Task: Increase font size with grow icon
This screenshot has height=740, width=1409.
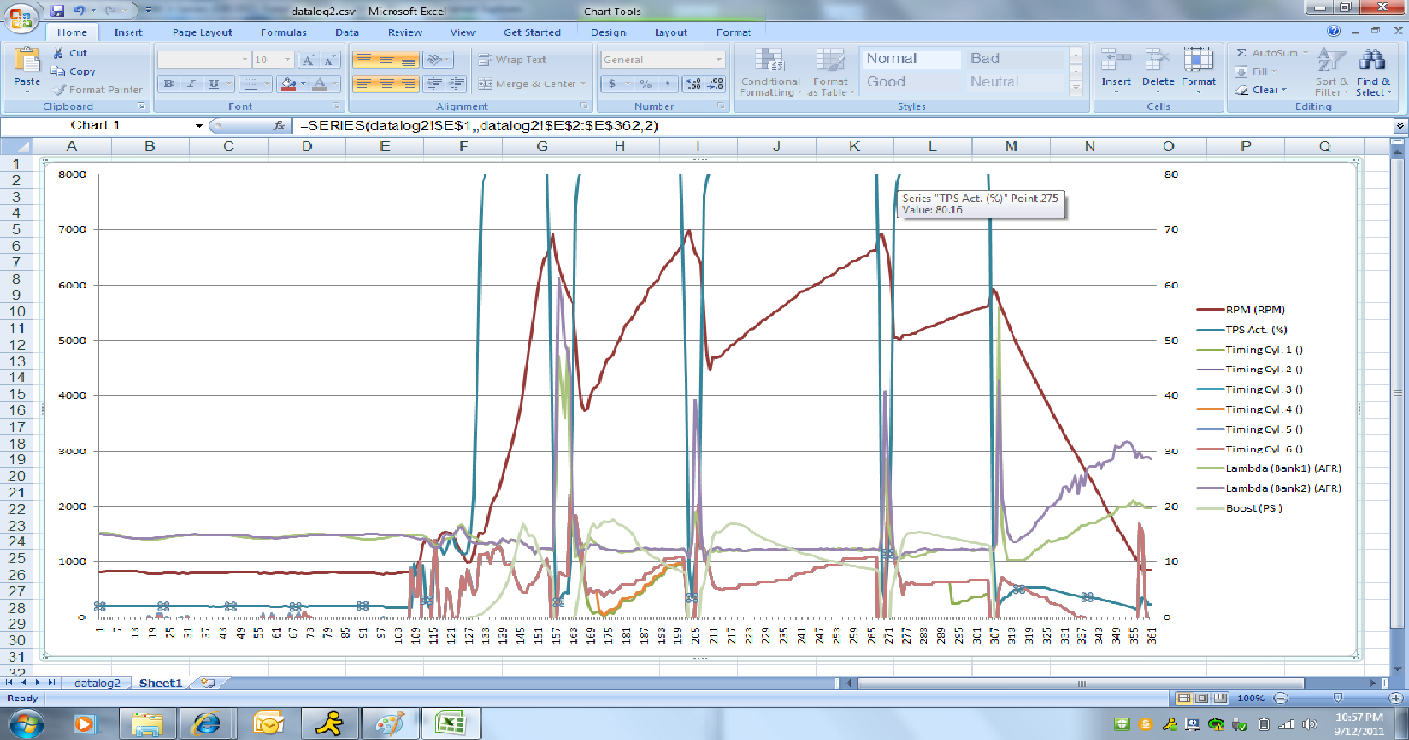Action: pyautogui.click(x=309, y=60)
